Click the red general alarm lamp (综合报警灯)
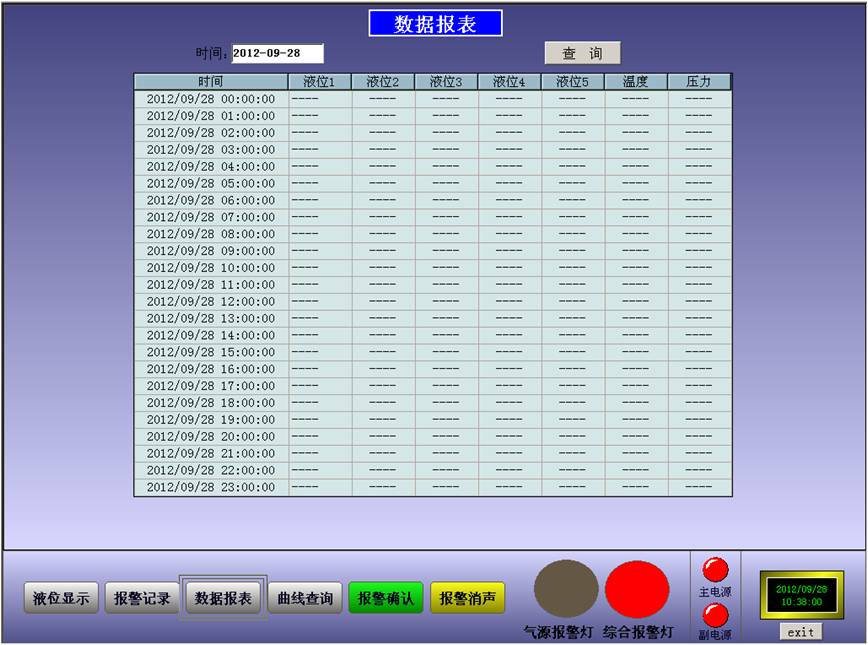Viewport: 868px width, 645px height. pos(637,589)
